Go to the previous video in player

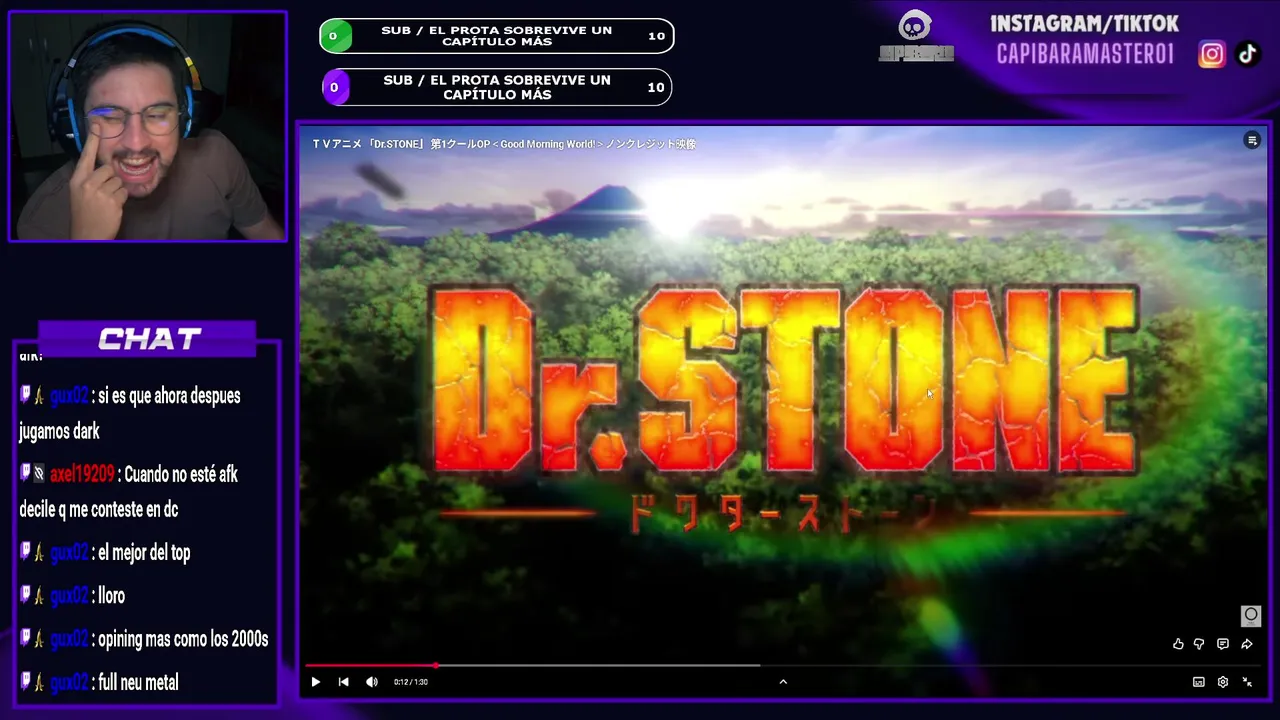pyautogui.click(x=343, y=682)
